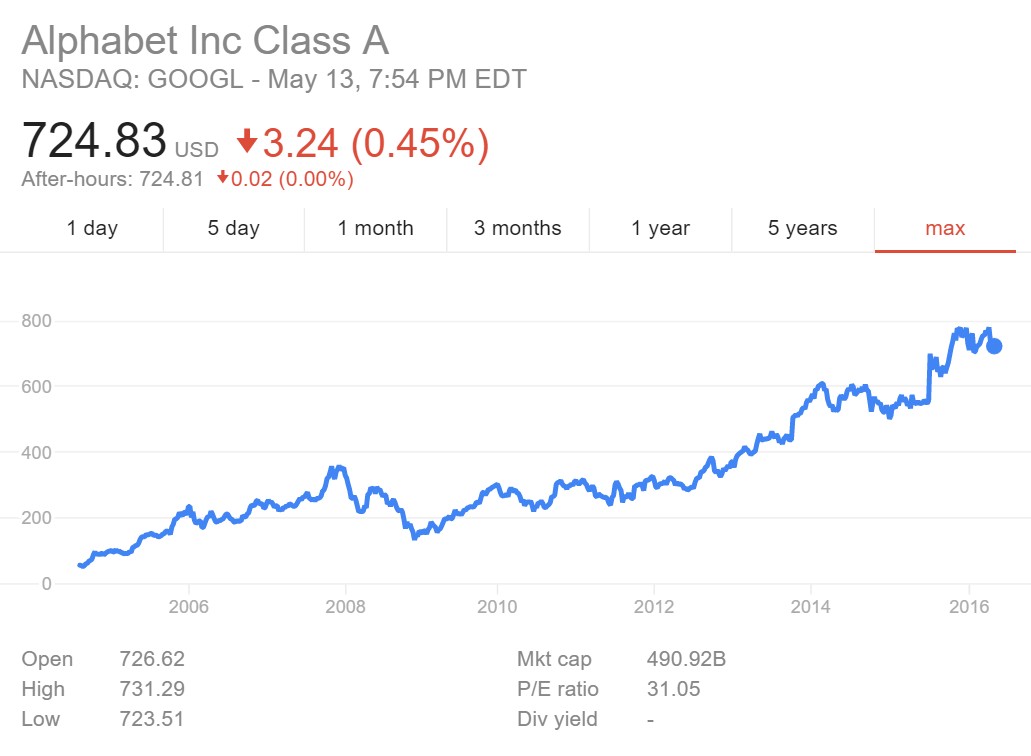Viewport: 1031px width, 756px height.
Task: Open the 1 month chart view
Action: point(375,228)
